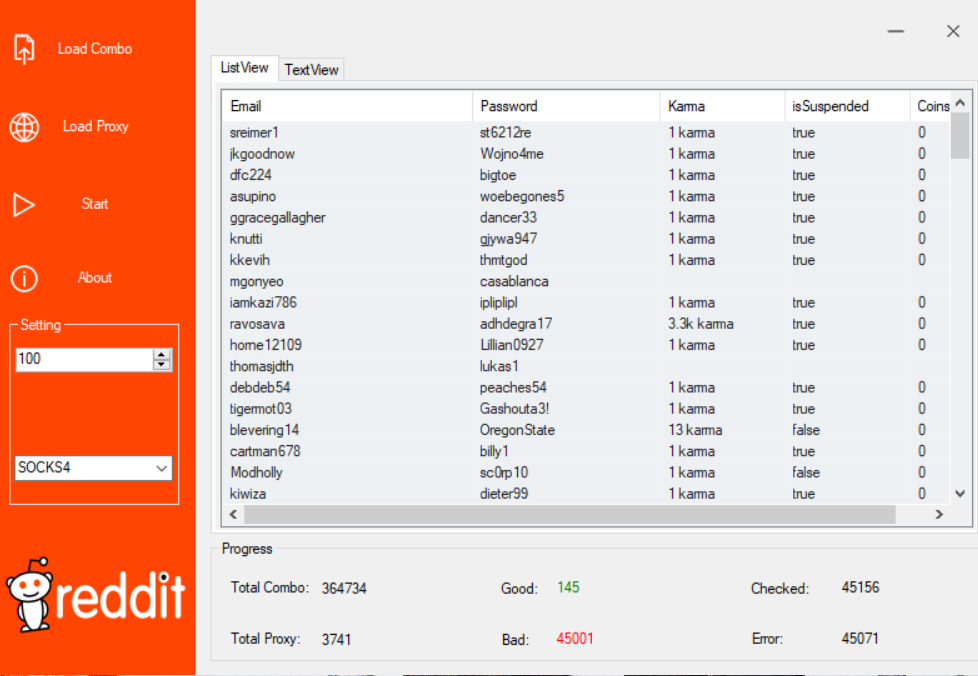This screenshot has width=978, height=676.
Task: Open the Load Proxy option
Action: (95, 127)
